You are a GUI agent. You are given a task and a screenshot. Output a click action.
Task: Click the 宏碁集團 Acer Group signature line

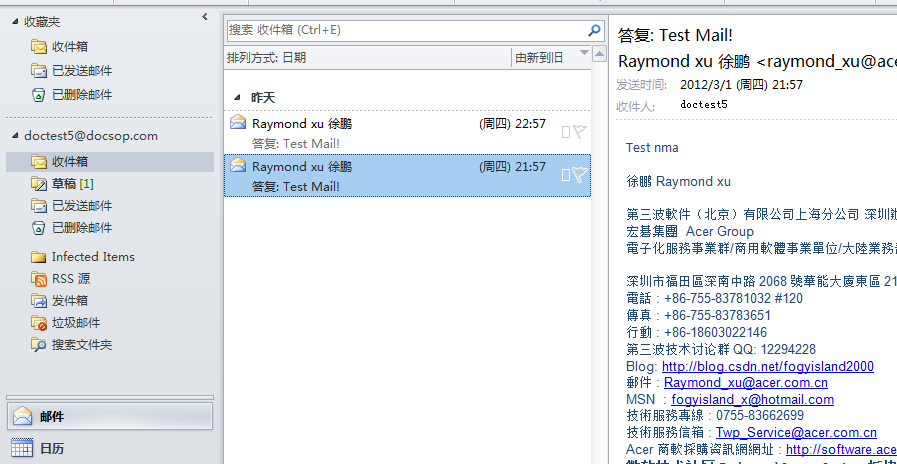point(690,232)
